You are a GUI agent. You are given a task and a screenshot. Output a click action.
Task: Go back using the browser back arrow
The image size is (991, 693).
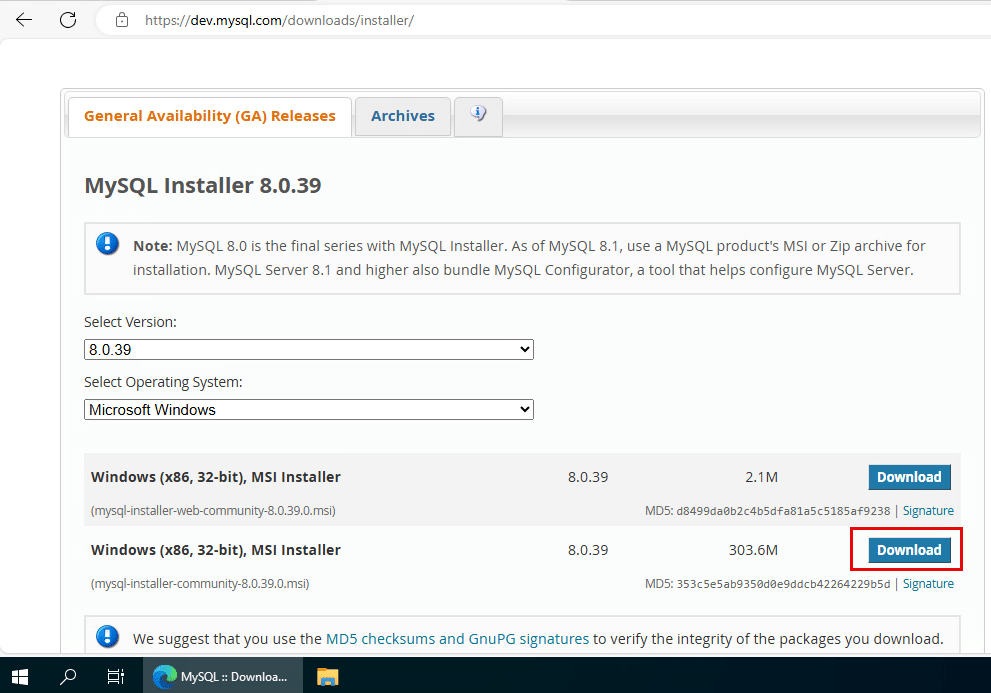point(24,20)
